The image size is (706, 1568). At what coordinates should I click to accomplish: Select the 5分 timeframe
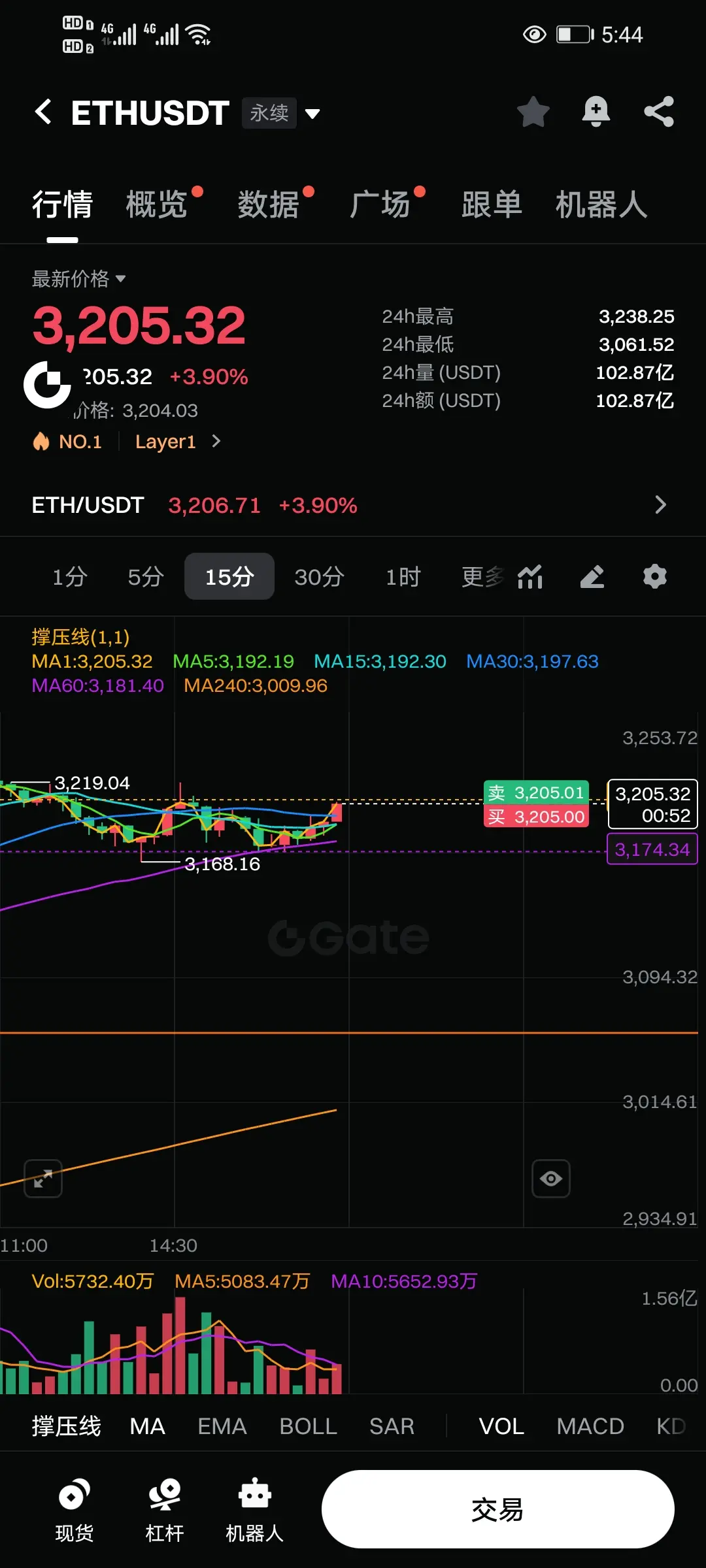(146, 577)
